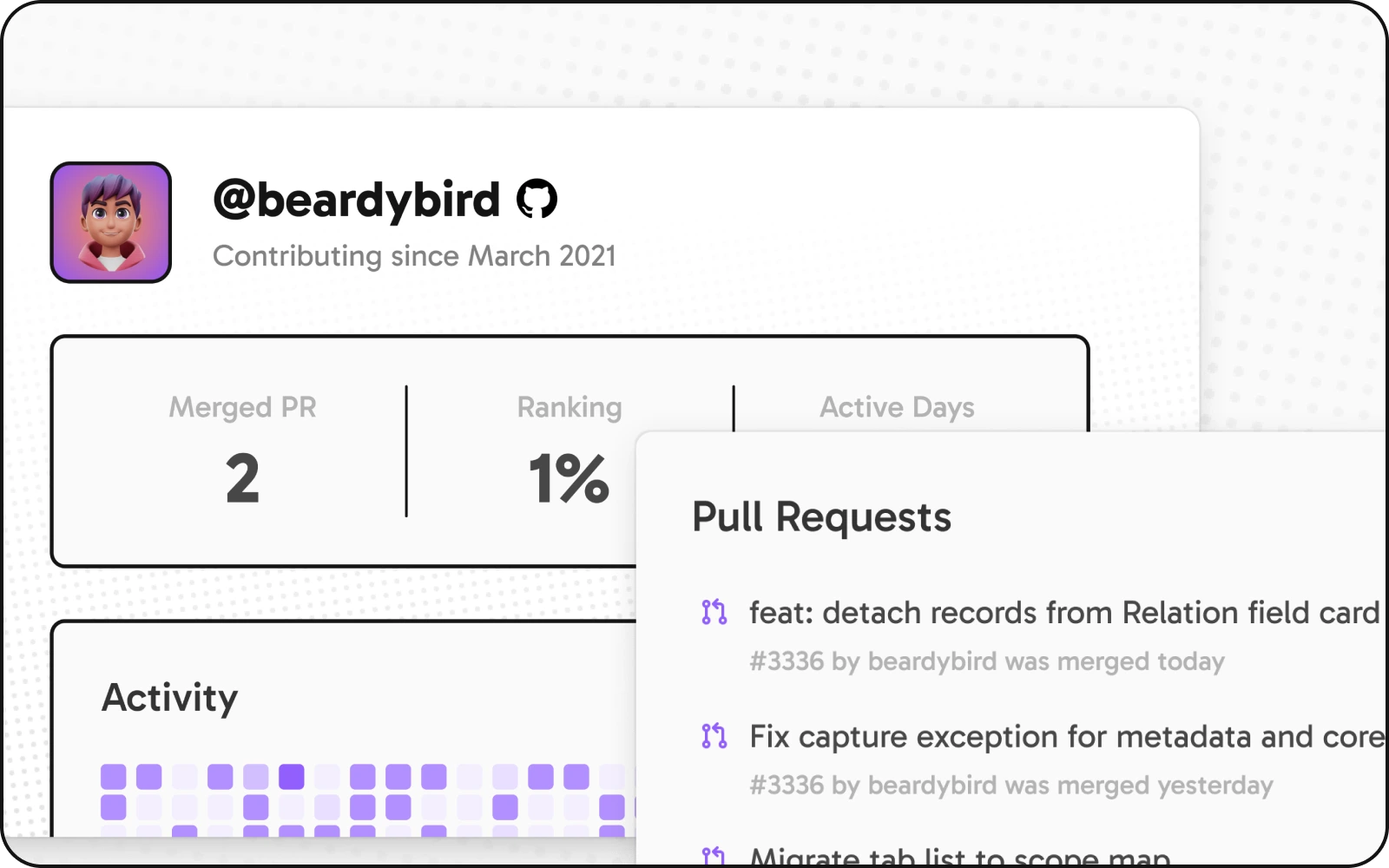Screen dimensions: 1389x868
Task: Click "Contributing since March 2021" text
Action: click(x=414, y=256)
